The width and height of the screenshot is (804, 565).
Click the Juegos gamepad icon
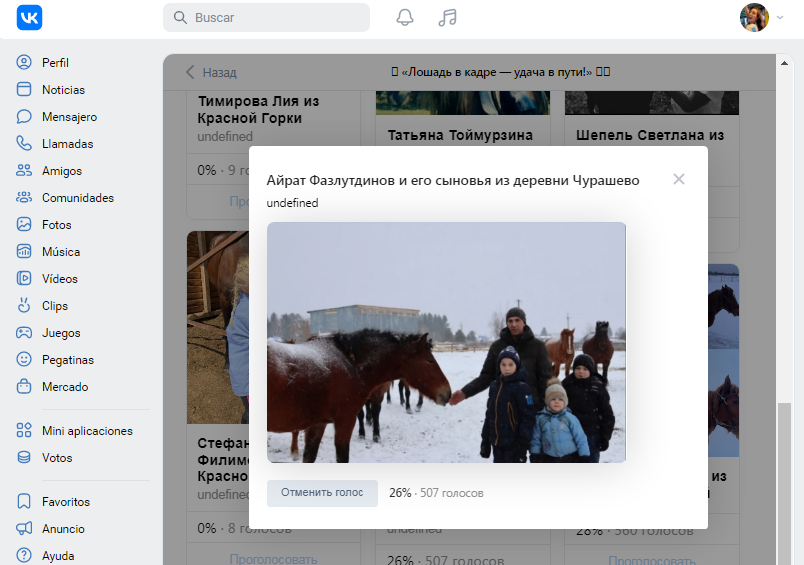(x=24, y=332)
